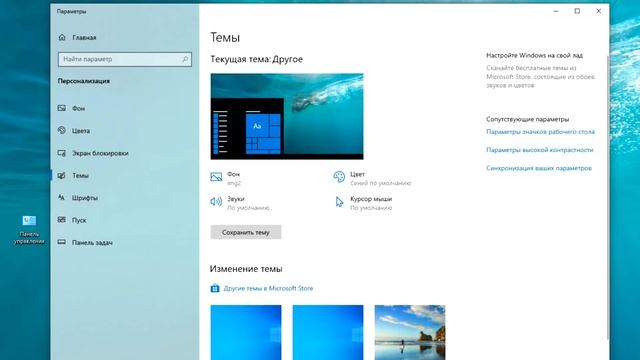Click the current theme preview image
Image resolution: width=640 pixels, height=360 pixels.
pyautogui.click(x=287, y=116)
